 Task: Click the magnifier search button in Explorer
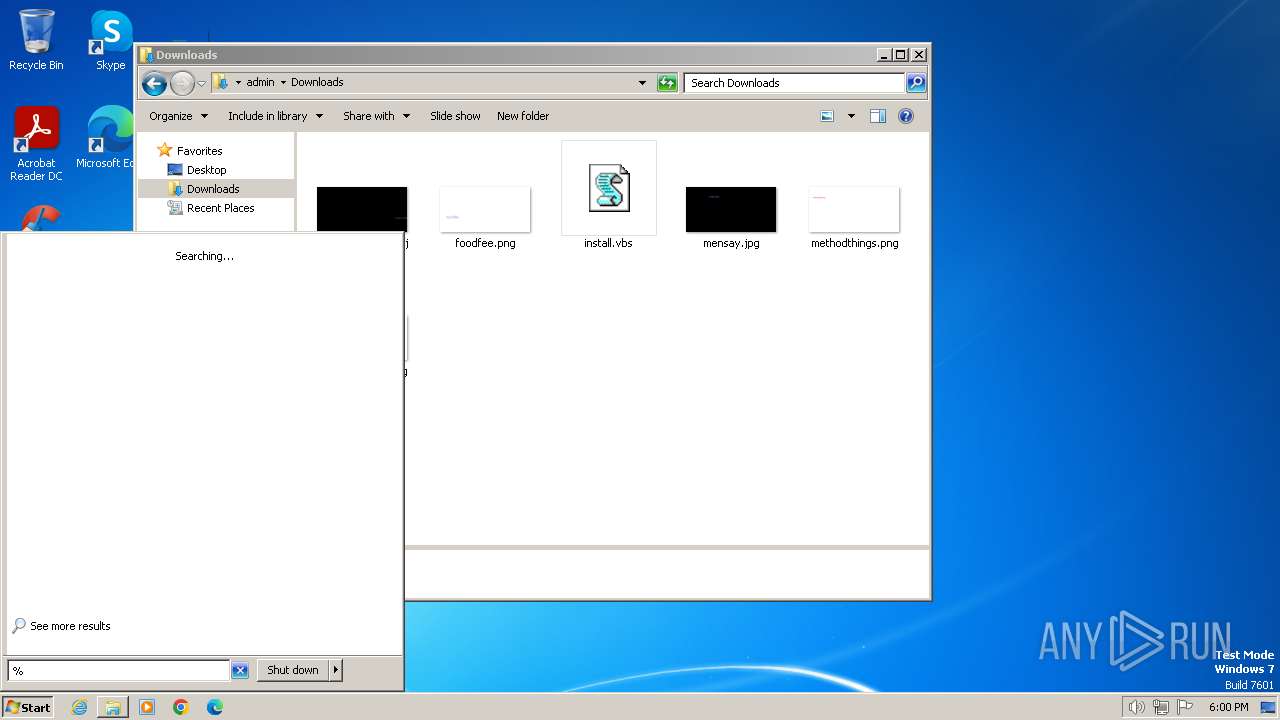pyautogui.click(x=916, y=83)
